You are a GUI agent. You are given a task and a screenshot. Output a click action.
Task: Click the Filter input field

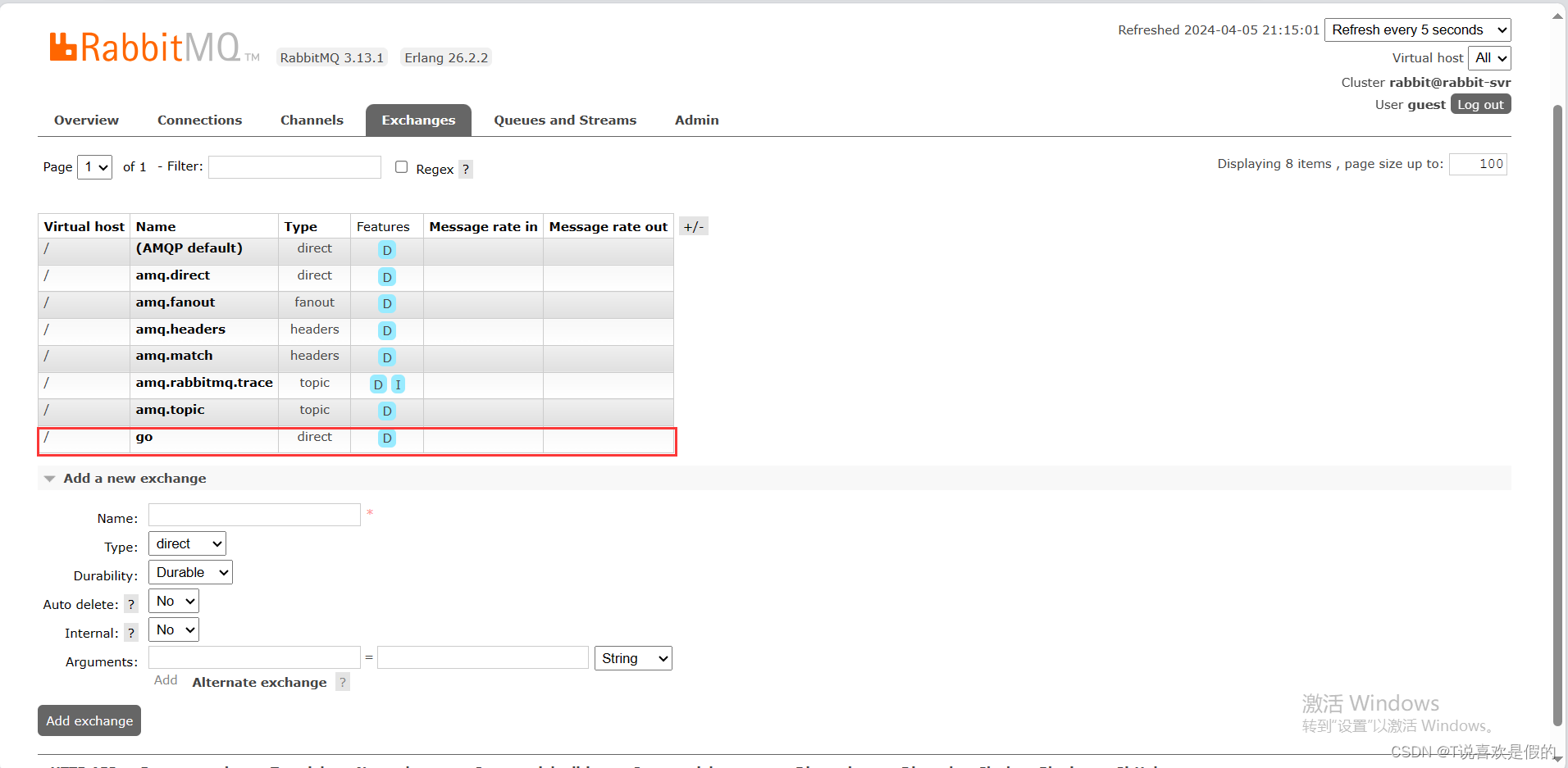tap(294, 166)
